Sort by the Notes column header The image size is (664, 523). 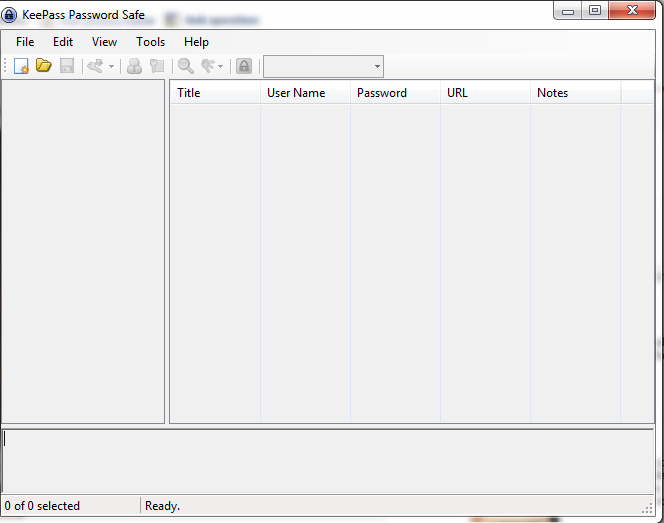click(575, 93)
